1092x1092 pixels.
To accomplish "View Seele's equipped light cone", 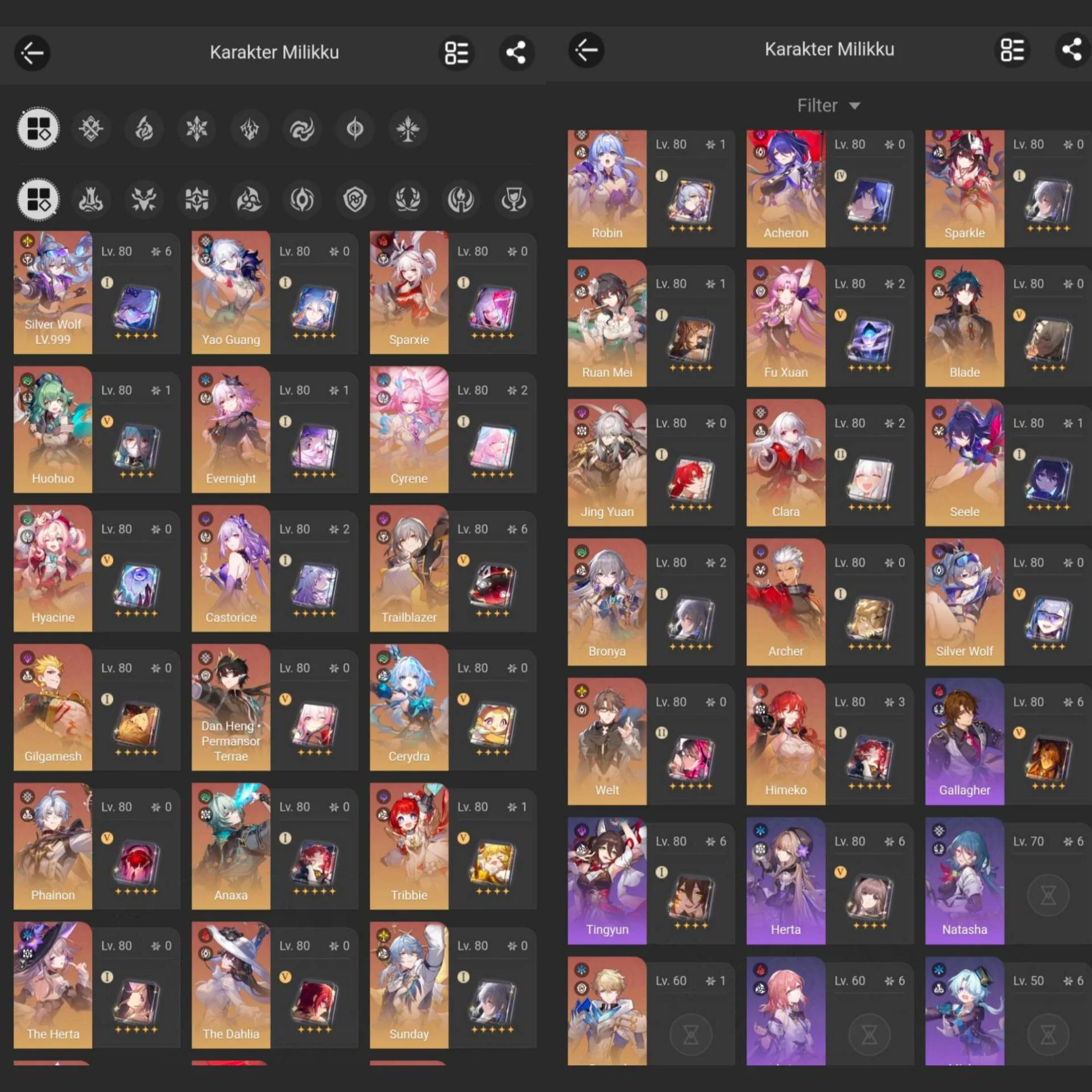I will point(1049,482).
